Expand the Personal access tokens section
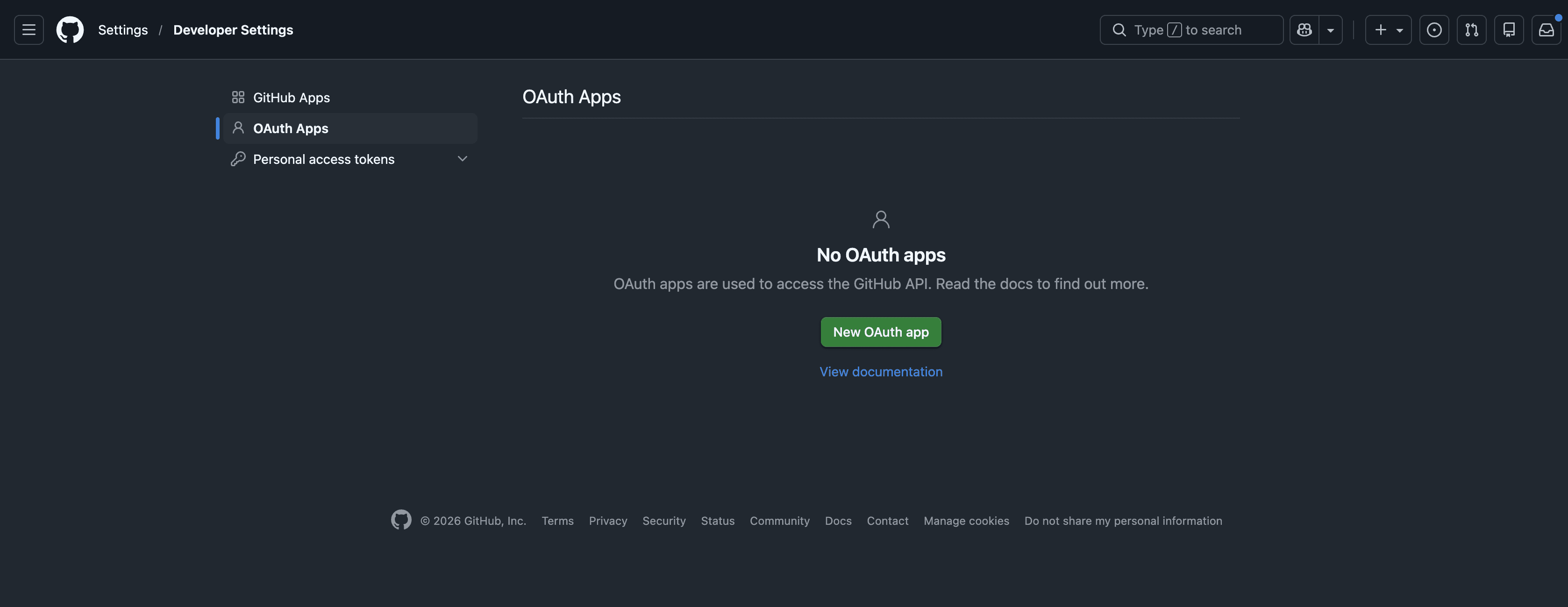 [x=462, y=159]
